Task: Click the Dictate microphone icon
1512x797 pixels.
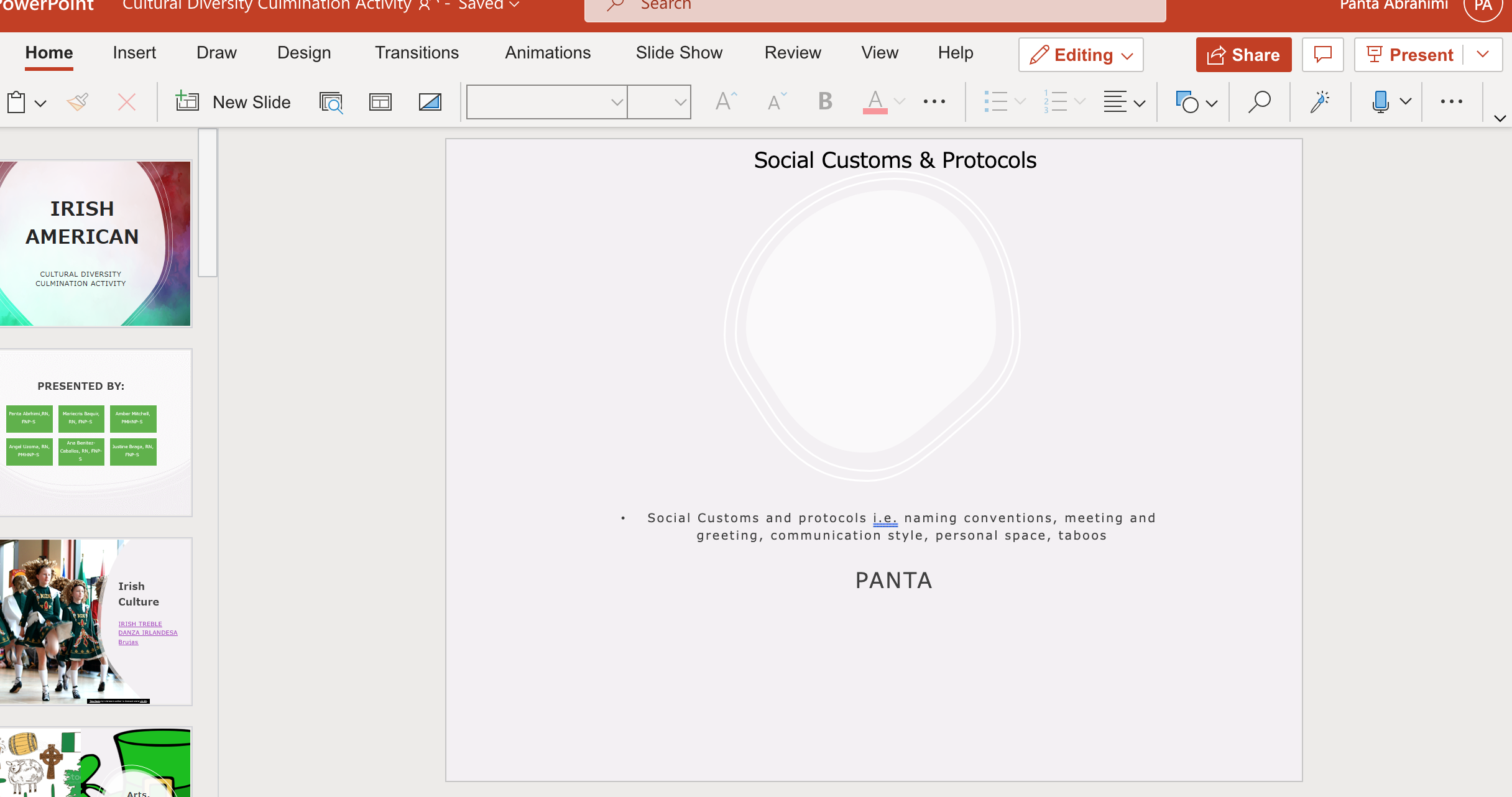Action: pyautogui.click(x=1380, y=102)
